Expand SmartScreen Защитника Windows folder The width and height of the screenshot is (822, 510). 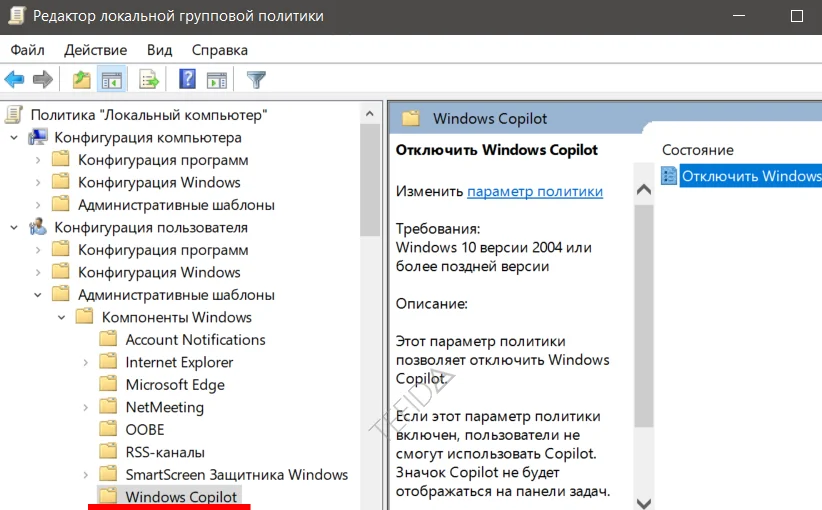85,475
